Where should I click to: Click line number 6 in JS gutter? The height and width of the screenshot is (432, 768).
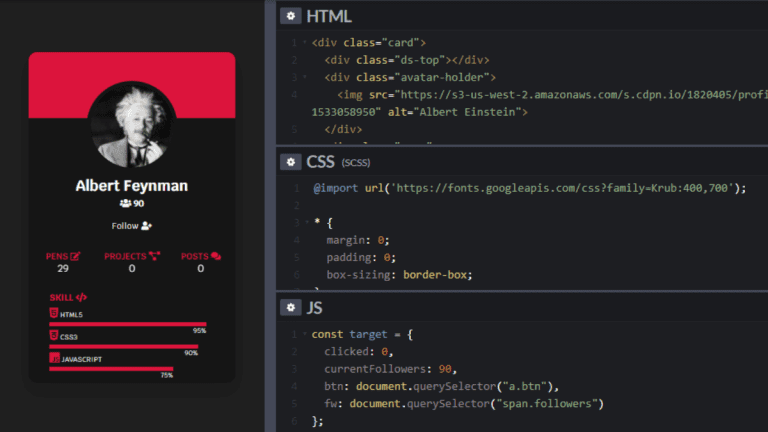294,421
